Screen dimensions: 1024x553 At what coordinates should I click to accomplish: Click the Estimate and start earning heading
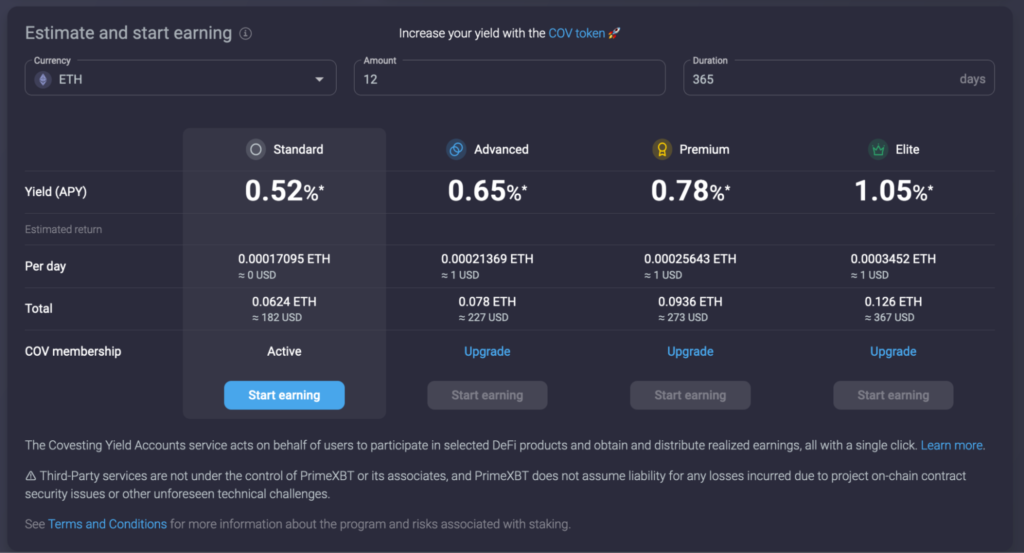[129, 33]
